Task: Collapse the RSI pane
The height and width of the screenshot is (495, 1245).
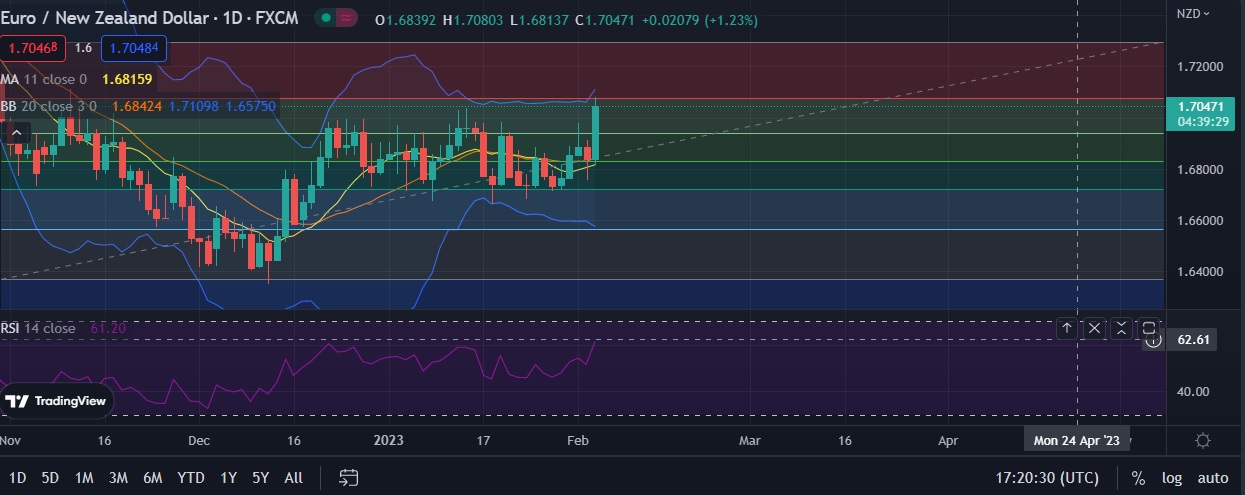Action: 1122,328
